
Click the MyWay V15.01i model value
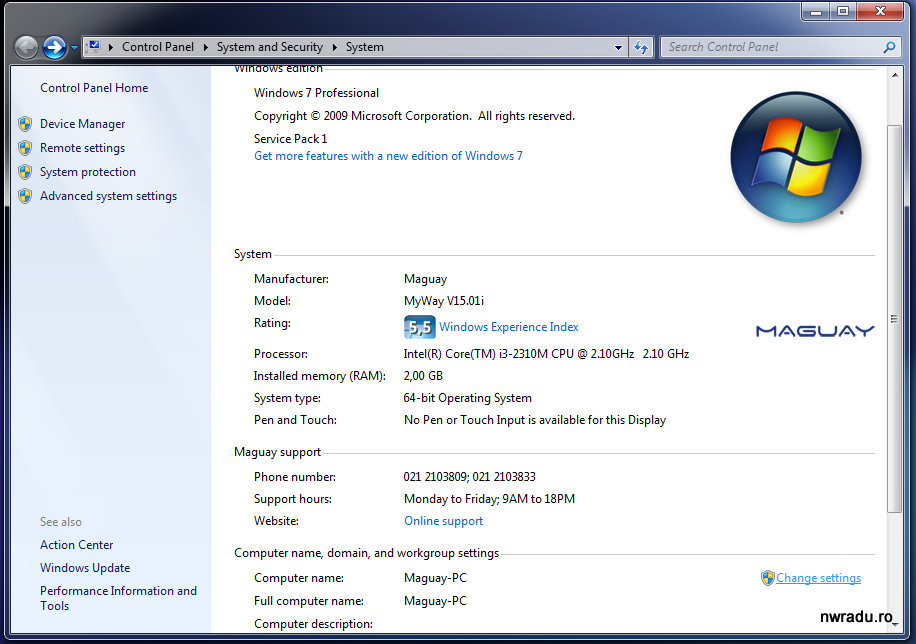coord(444,301)
